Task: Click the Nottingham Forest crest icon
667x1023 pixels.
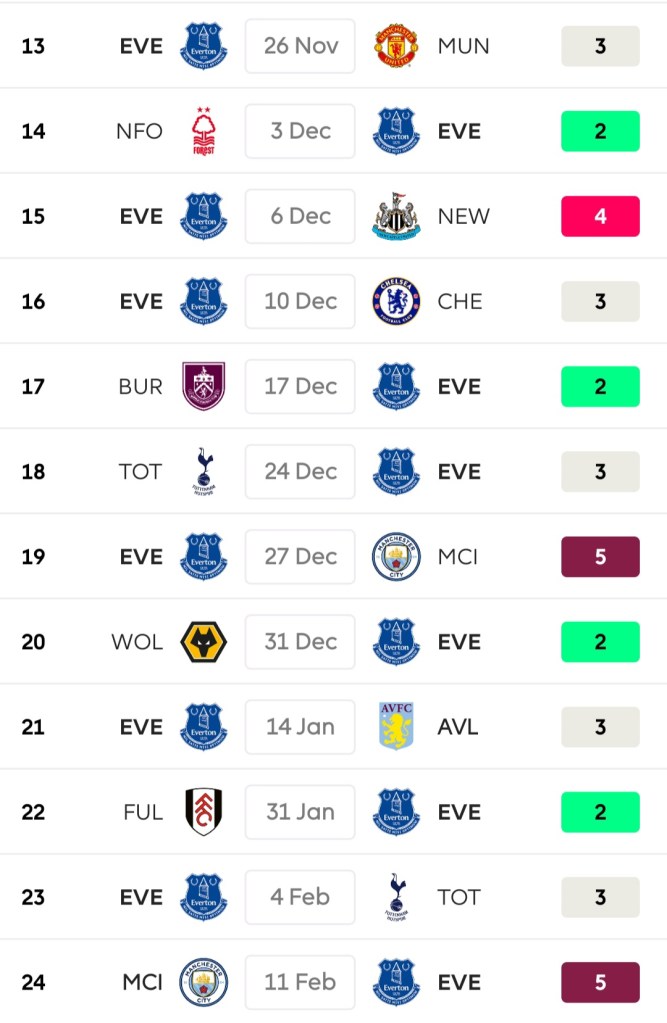Action: 204,131
